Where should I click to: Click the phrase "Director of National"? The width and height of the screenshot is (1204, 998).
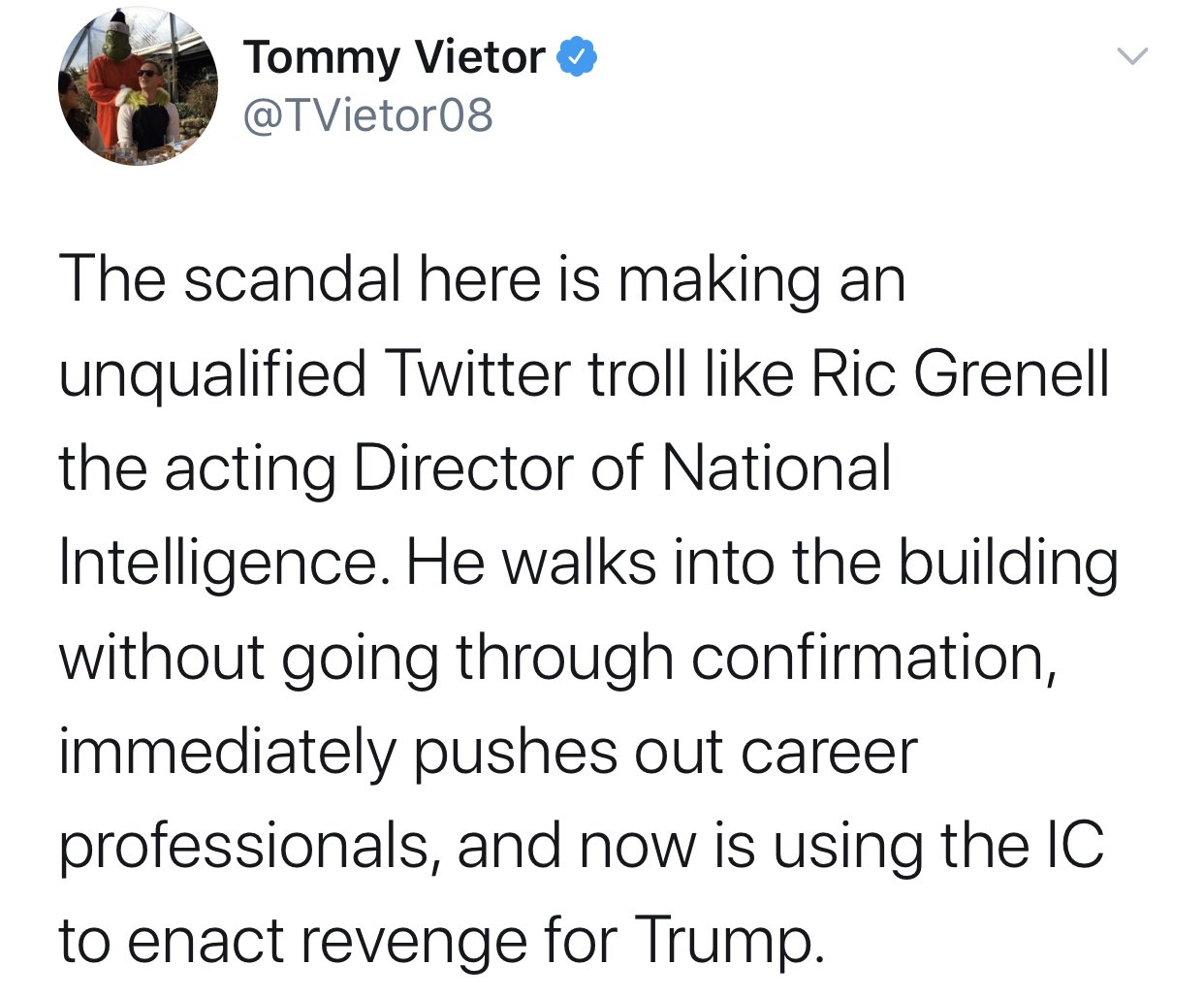(x=621, y=468)
